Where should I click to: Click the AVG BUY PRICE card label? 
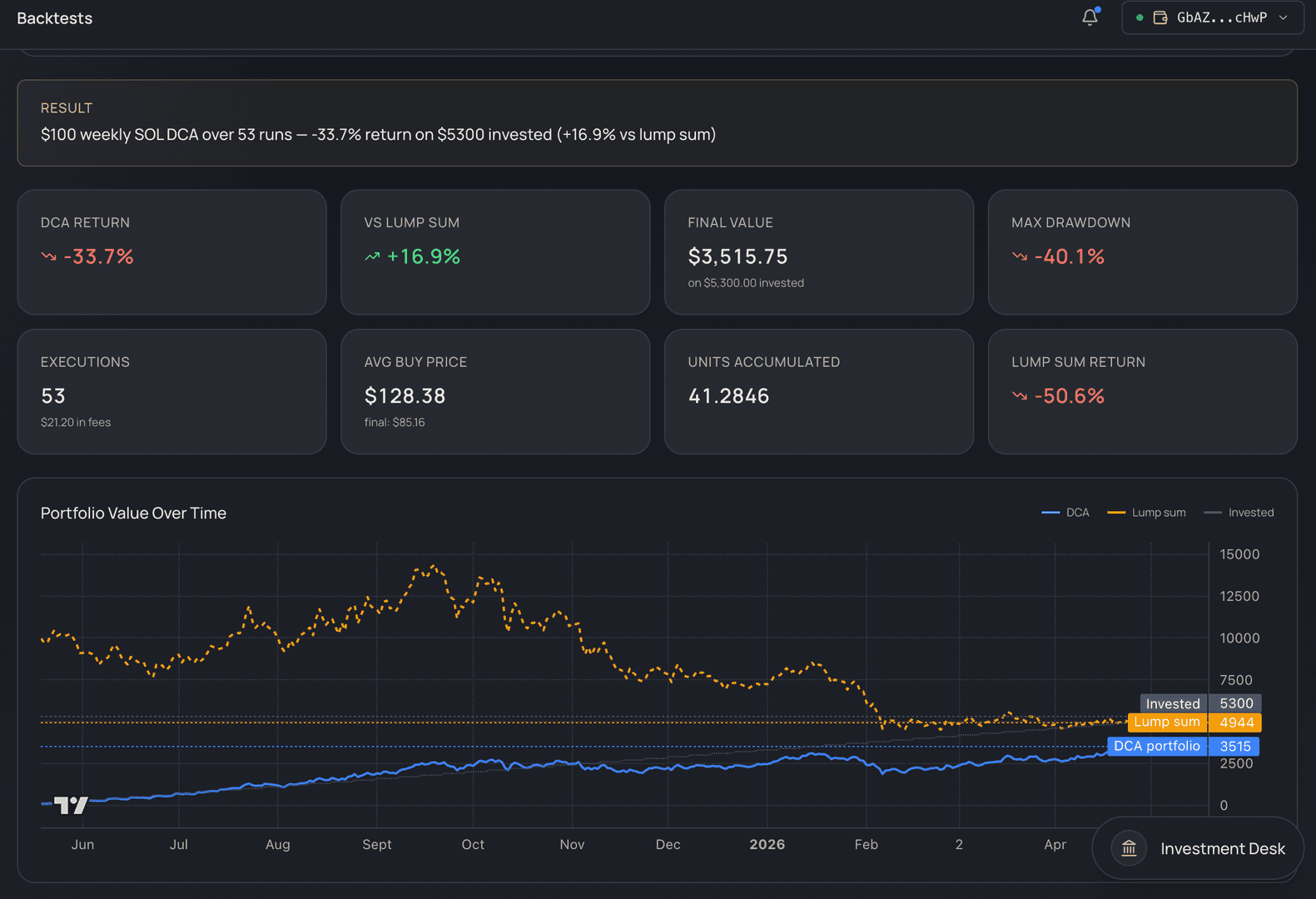tap(415, 362)
